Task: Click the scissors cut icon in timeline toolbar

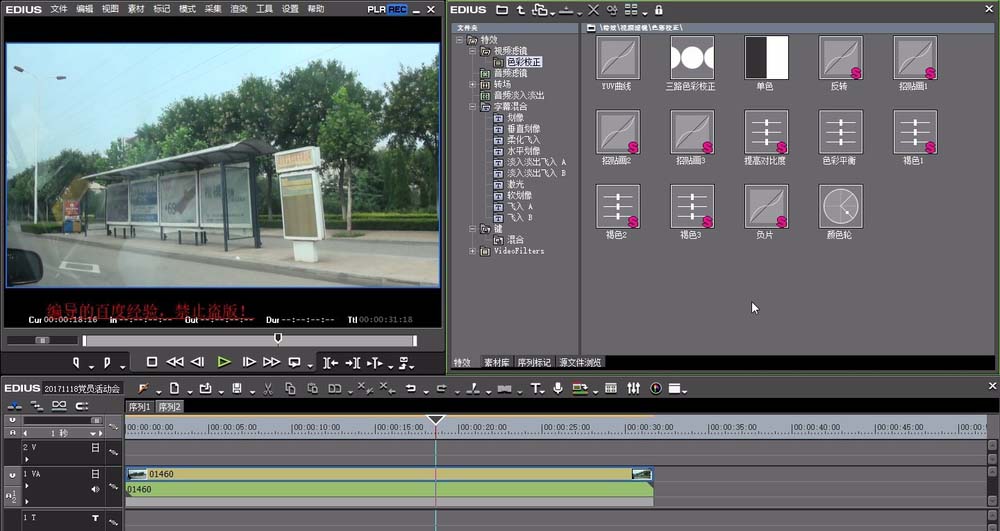Action: tap(268, 388)
